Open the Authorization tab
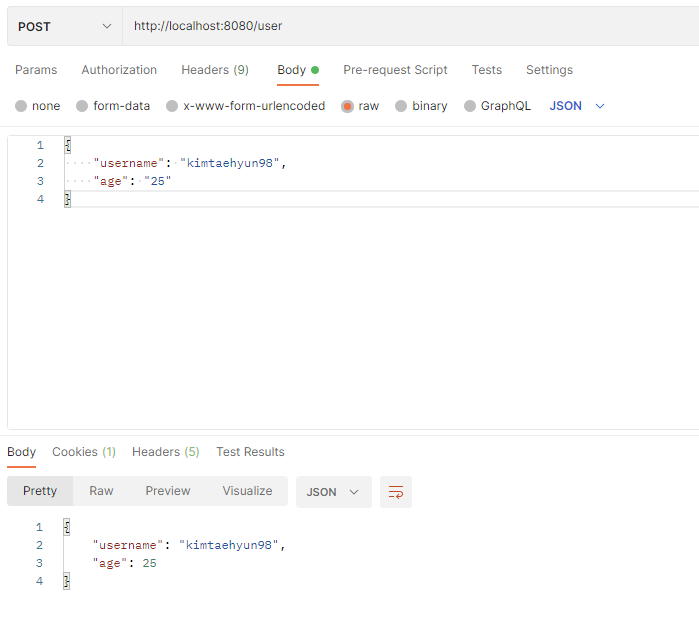The height and width of the screenshot is (633, 699). tap(119, 70)
